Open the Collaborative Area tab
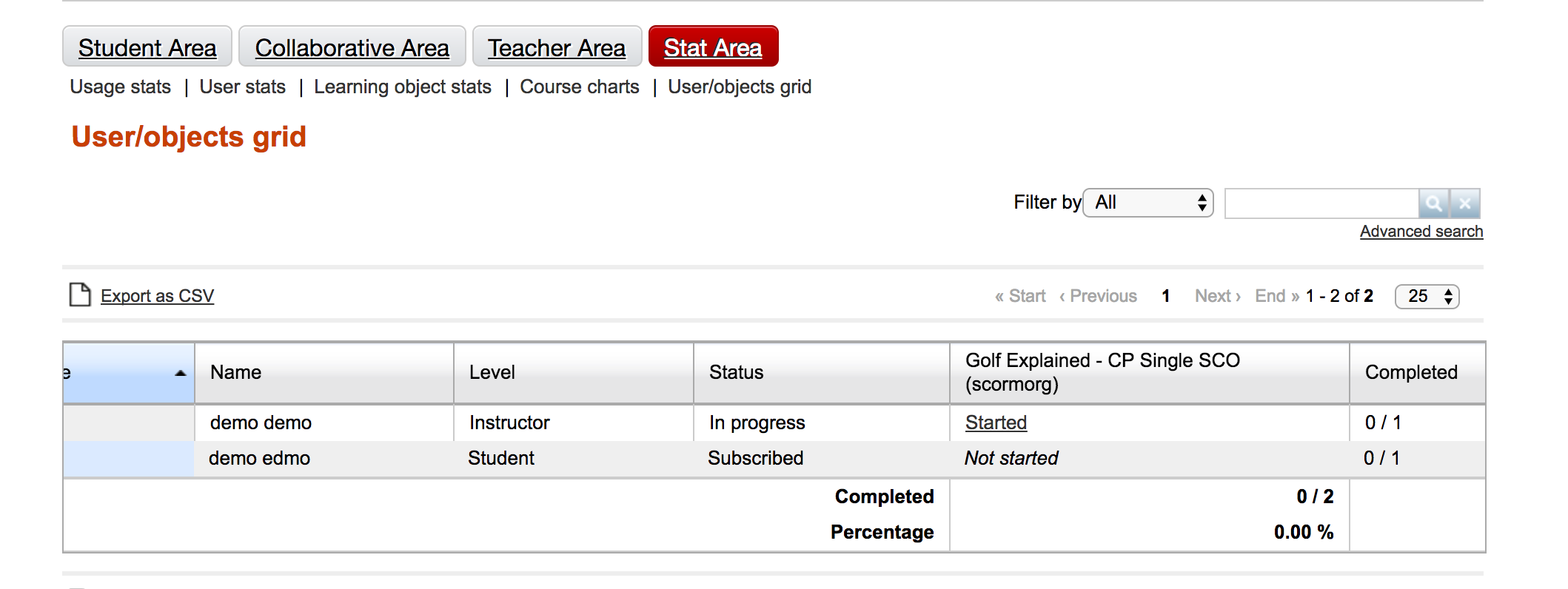The image size is (1568, 589). (352, 47)
